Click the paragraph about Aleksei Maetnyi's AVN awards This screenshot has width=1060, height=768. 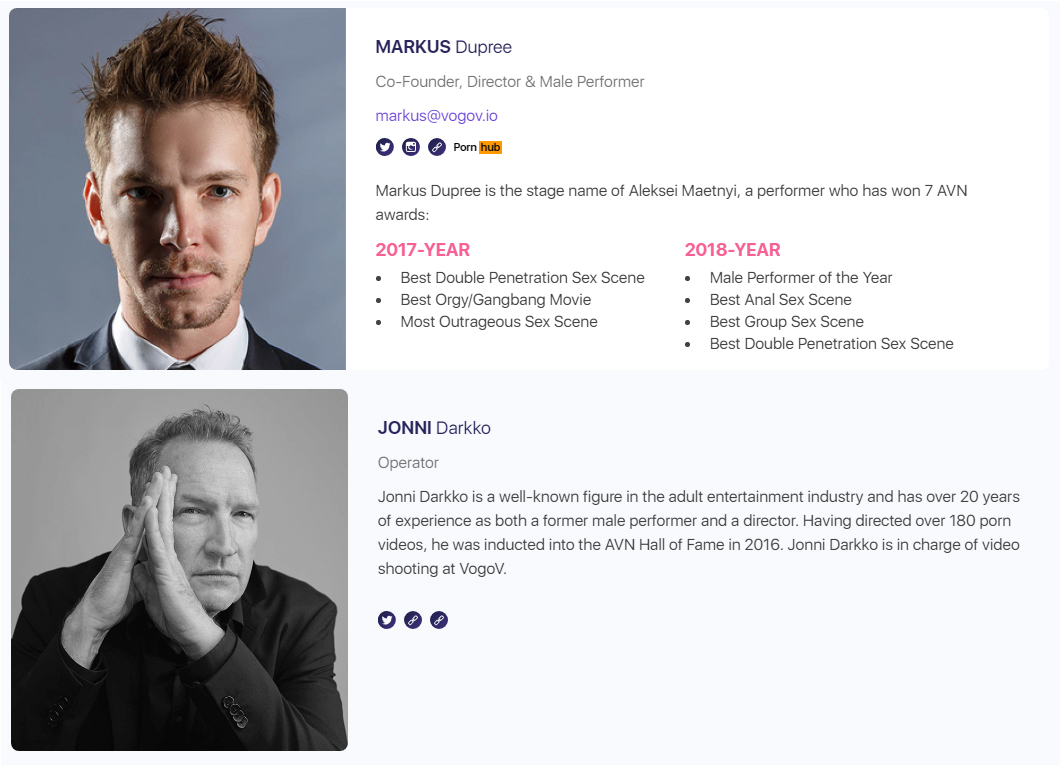671,203
